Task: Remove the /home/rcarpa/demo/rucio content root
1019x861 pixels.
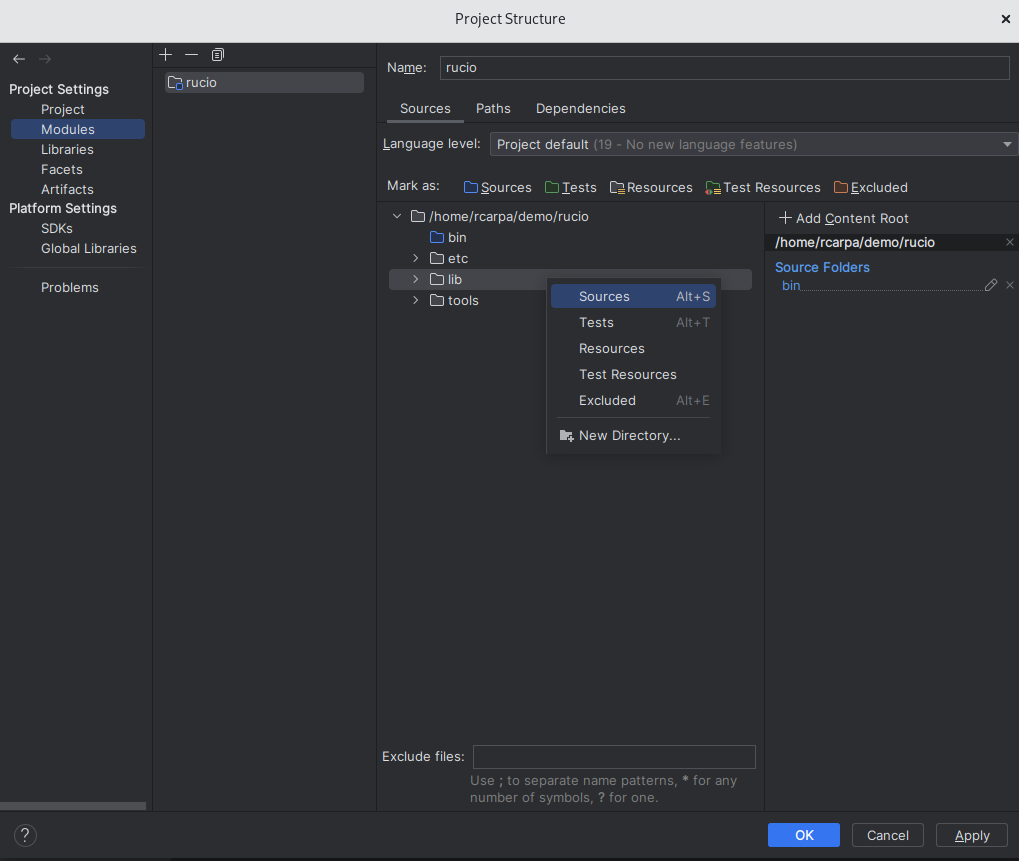Action: 1009,242
